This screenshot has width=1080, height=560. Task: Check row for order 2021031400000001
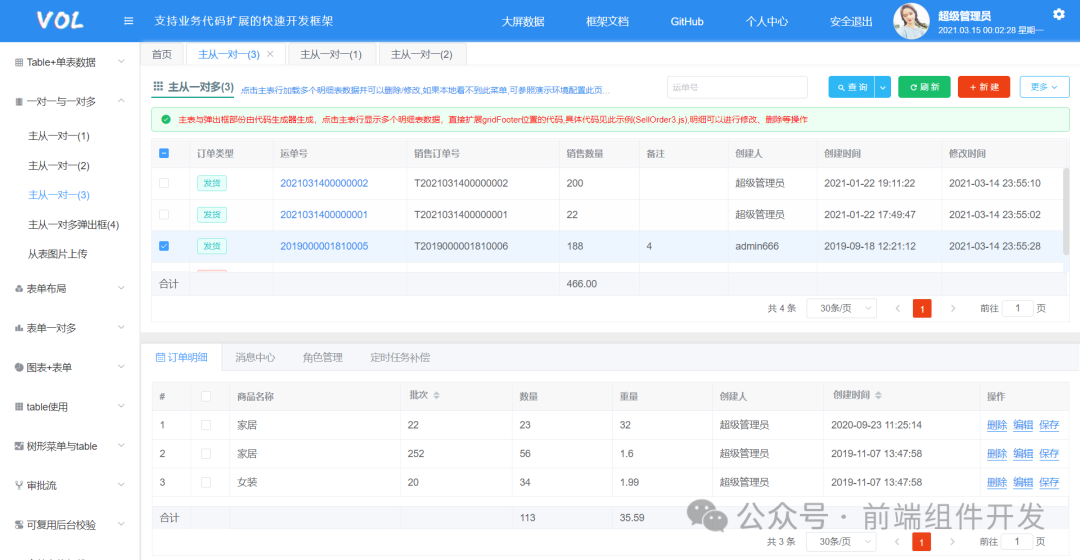164,215
